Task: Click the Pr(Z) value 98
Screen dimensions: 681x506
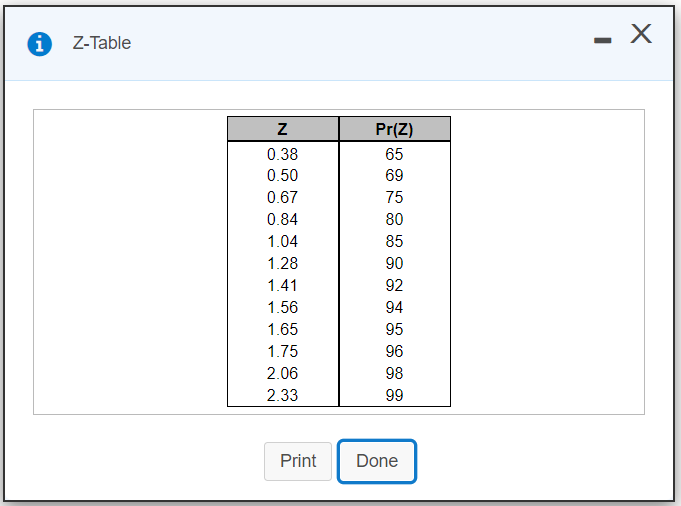Action: pyautogui.click(x=394, y=374)
